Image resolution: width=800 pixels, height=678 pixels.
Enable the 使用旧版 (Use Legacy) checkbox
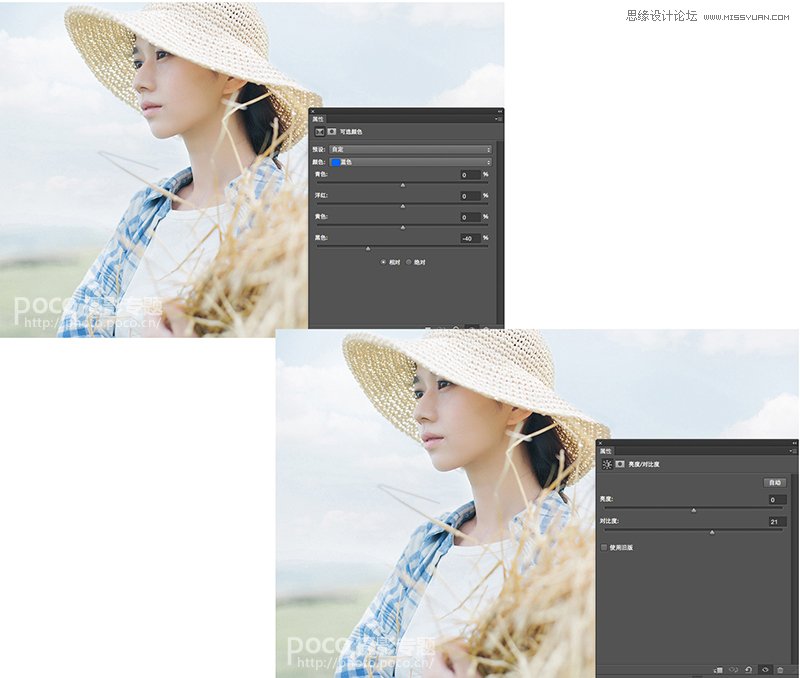point(604,547)
